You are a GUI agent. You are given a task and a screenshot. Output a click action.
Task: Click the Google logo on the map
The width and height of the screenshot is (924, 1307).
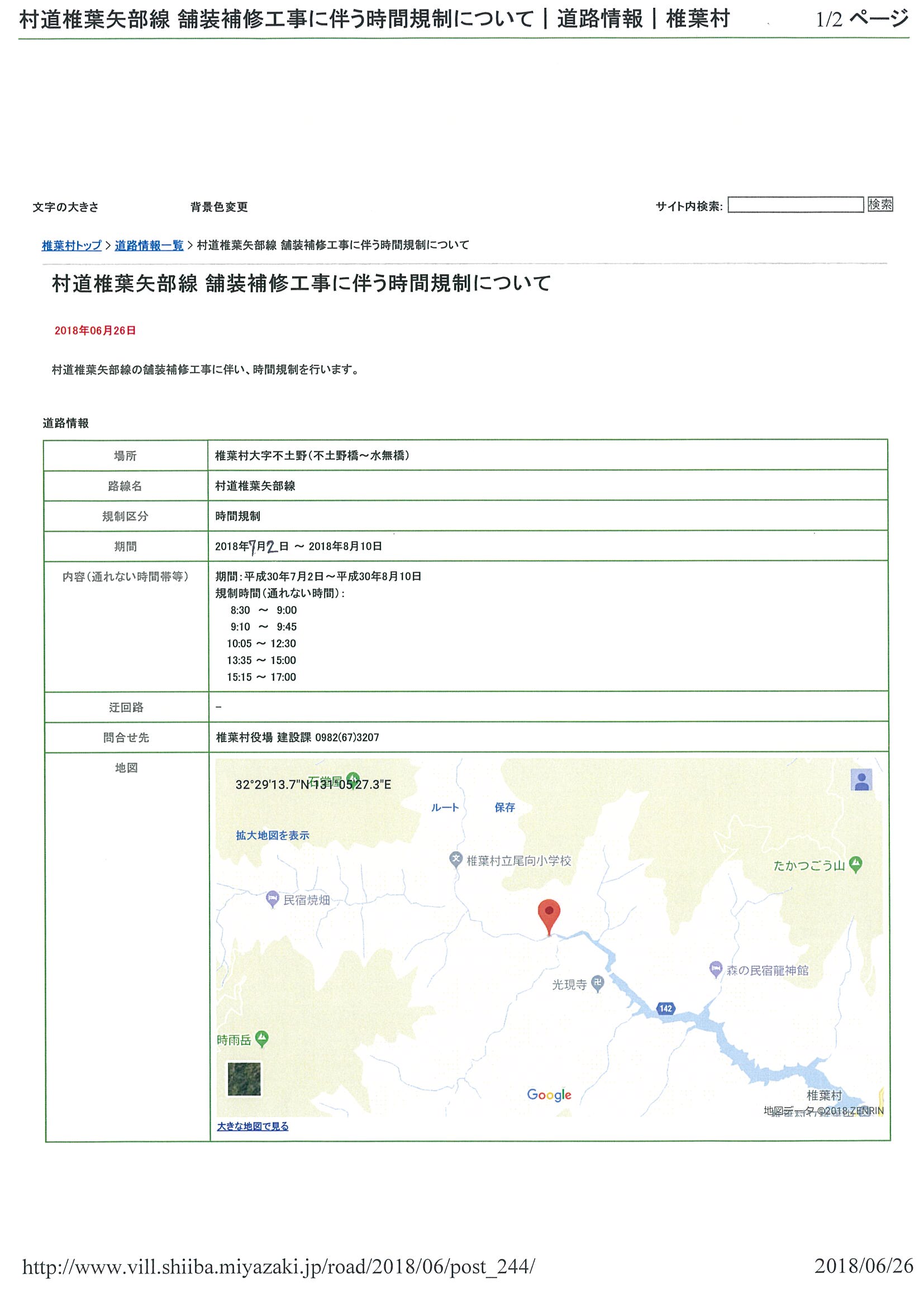549,1095
